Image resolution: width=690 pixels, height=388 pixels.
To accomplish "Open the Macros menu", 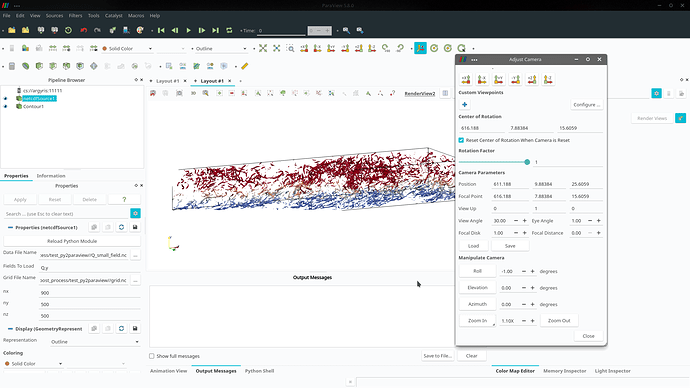I will pos(136,15).
